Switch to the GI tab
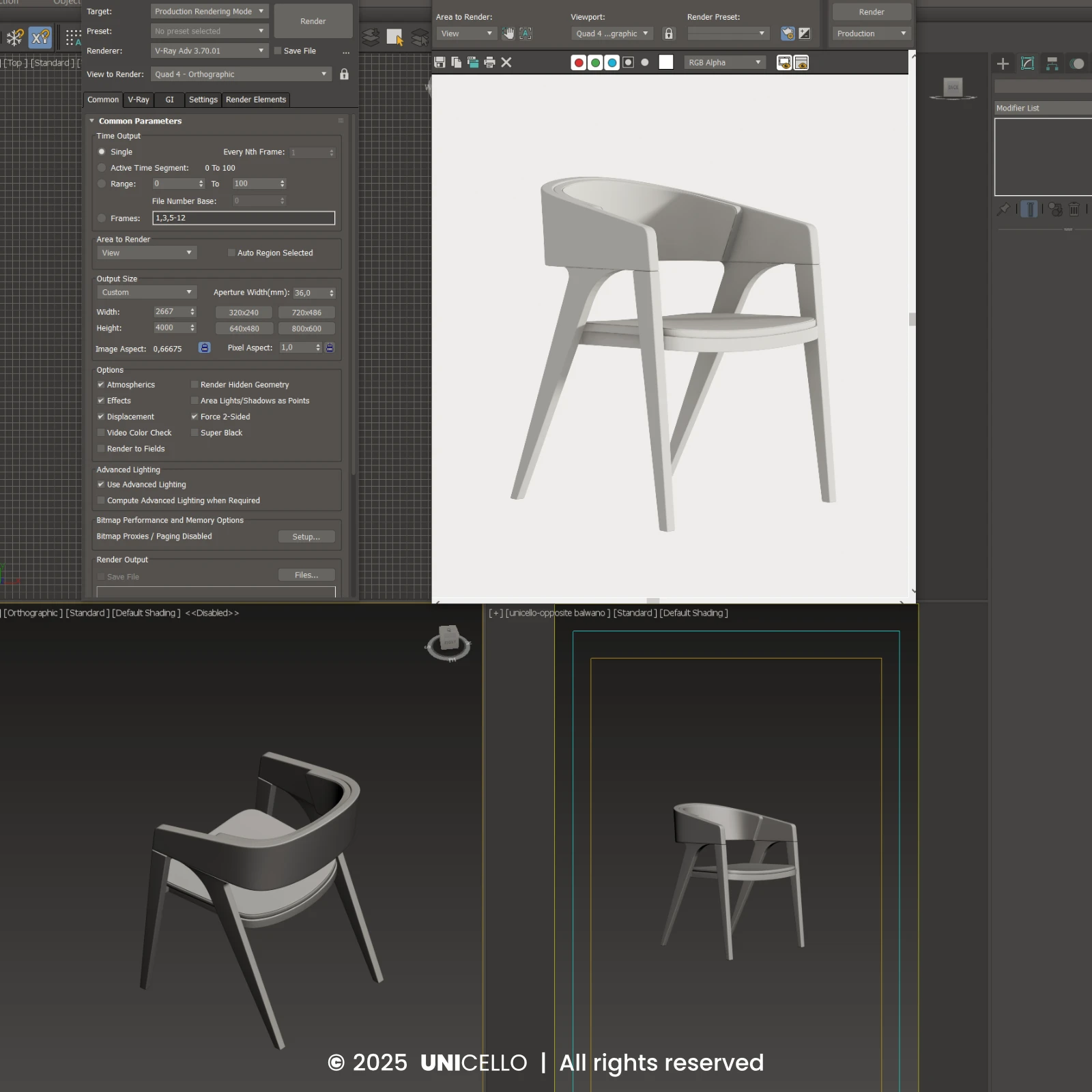Viewport: 1092px width, 1092px height. pos(169,100)
